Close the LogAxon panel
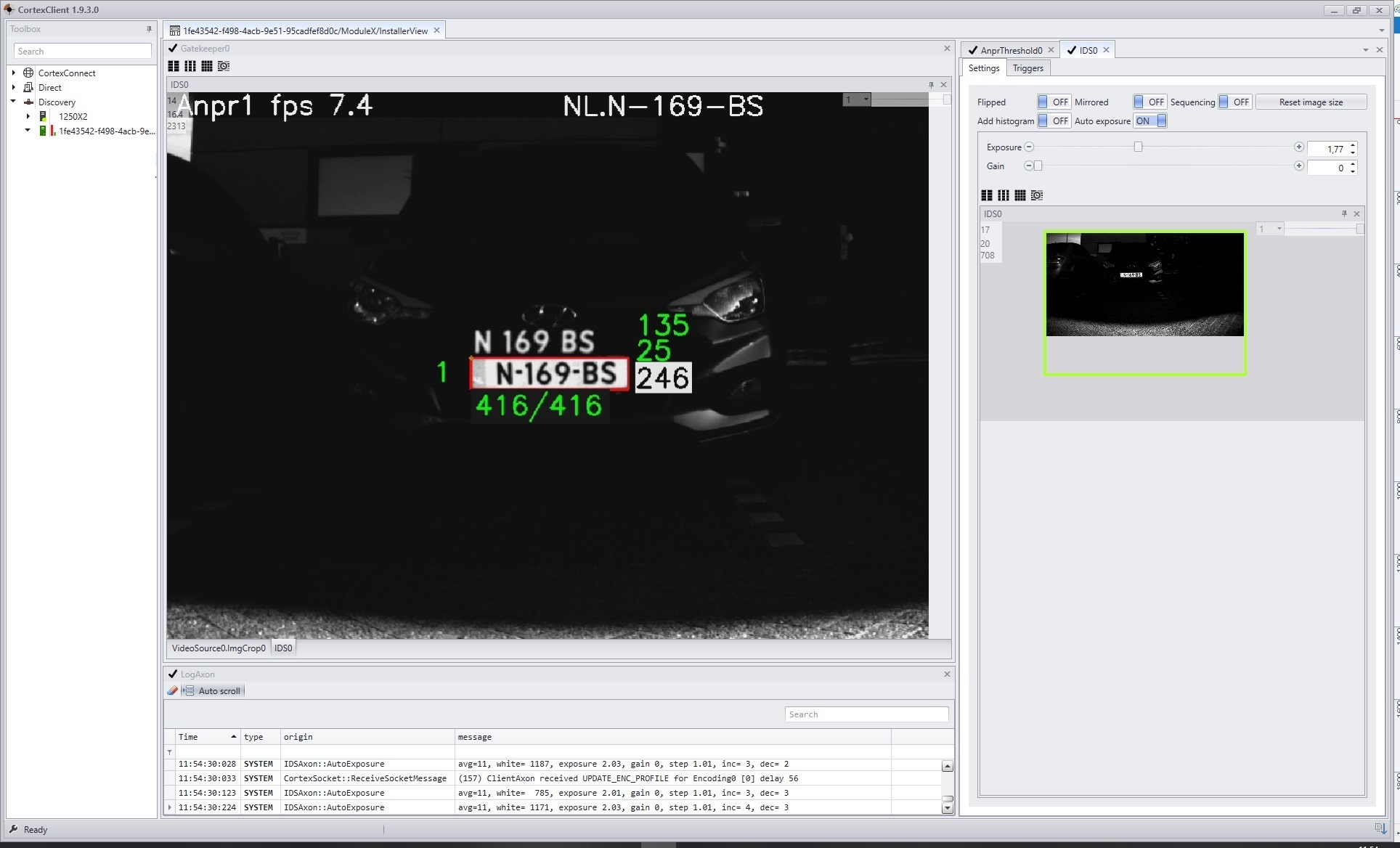Image resolution: width=1400 pixels, height=848 pixels. pos(947,674)
